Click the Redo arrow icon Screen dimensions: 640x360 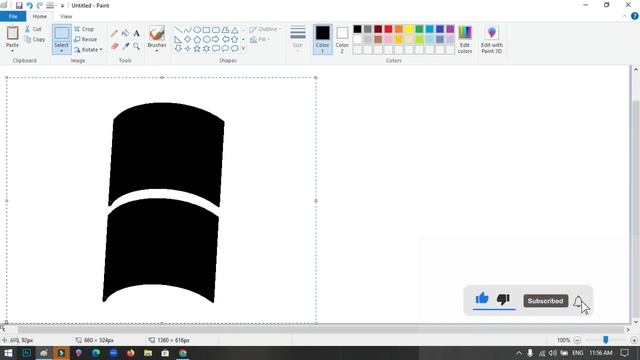click(x=40, y=6)
